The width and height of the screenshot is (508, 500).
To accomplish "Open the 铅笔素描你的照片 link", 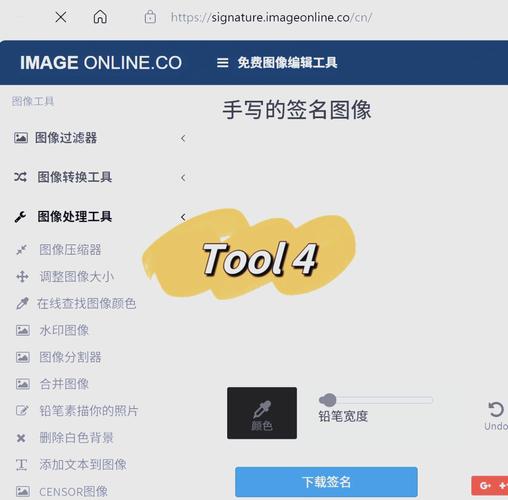I will click(89, 411).
